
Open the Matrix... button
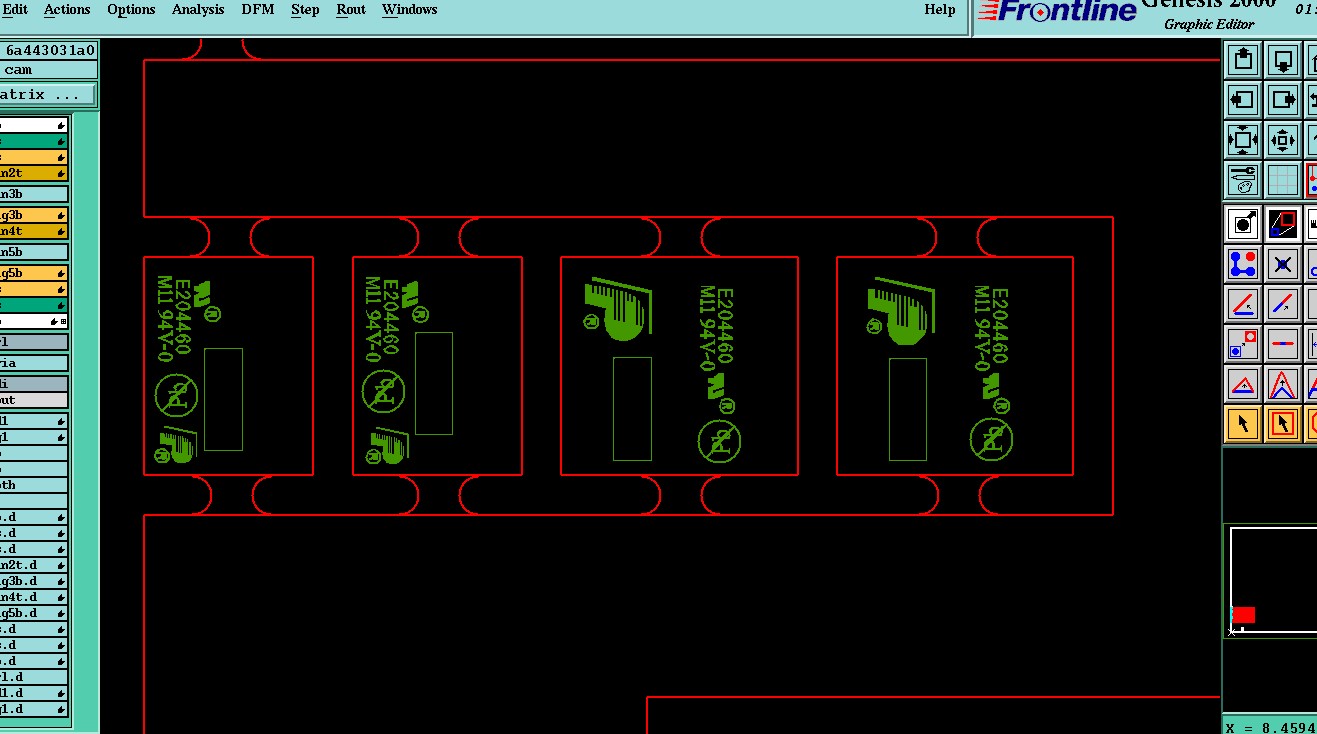tap(47, 95)
